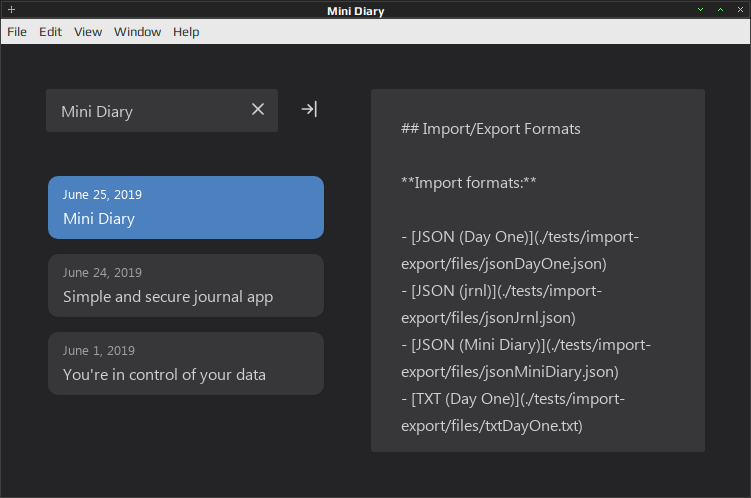Click the Import/Export Formats heading text
This screenshot has width=751, height=498.
(490, 129)
